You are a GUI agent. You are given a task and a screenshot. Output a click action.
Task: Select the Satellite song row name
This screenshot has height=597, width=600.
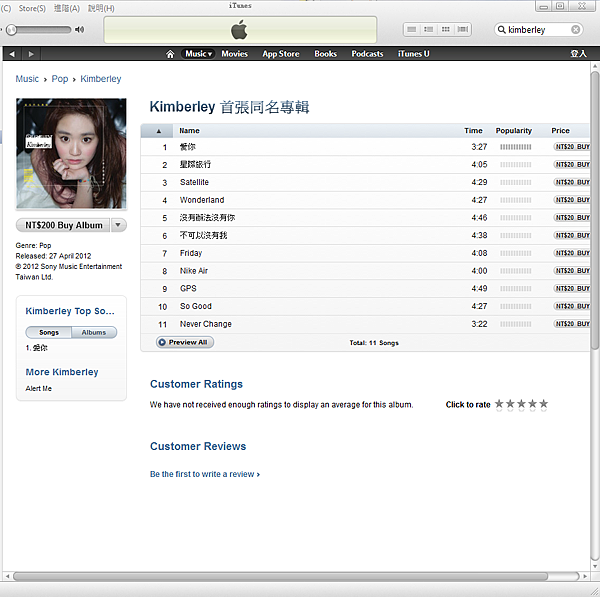(x=194, y=182)
